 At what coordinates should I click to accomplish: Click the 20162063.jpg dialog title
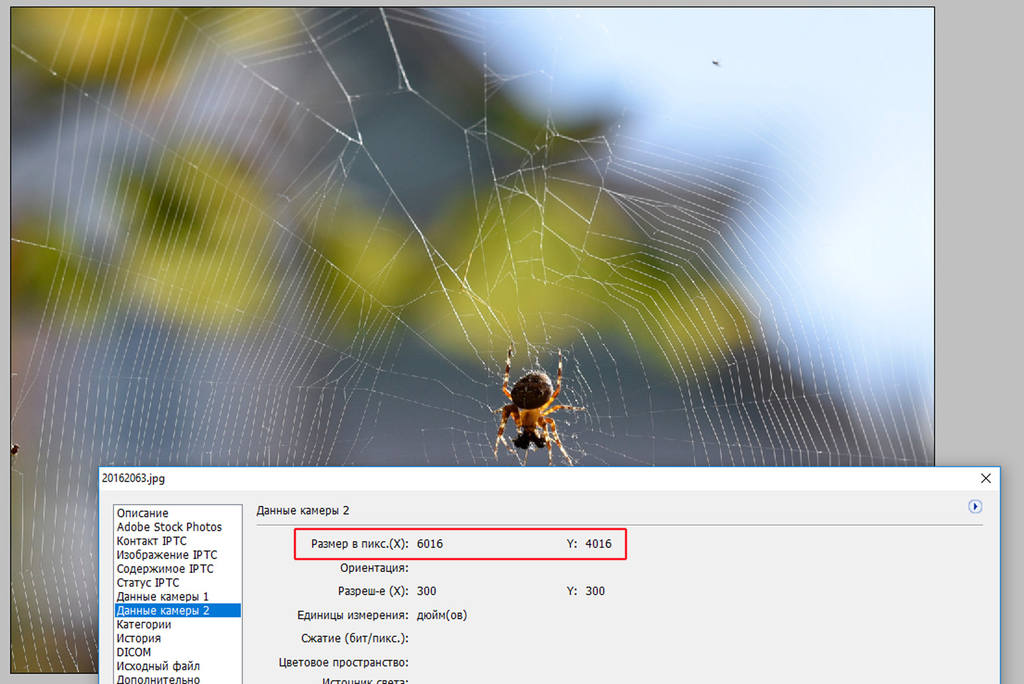tap(133, 478)
